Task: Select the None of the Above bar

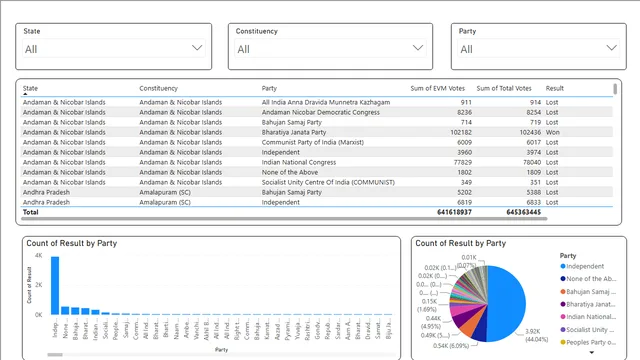Action: click(65, 311)
